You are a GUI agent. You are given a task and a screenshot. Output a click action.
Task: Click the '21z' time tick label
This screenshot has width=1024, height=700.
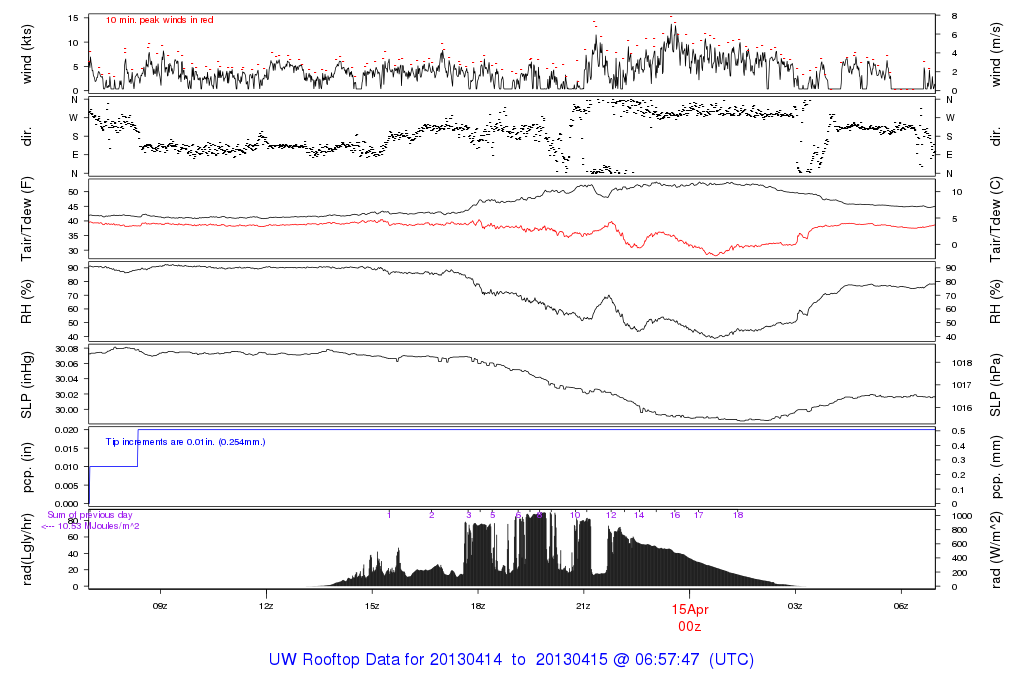(583, 607)
